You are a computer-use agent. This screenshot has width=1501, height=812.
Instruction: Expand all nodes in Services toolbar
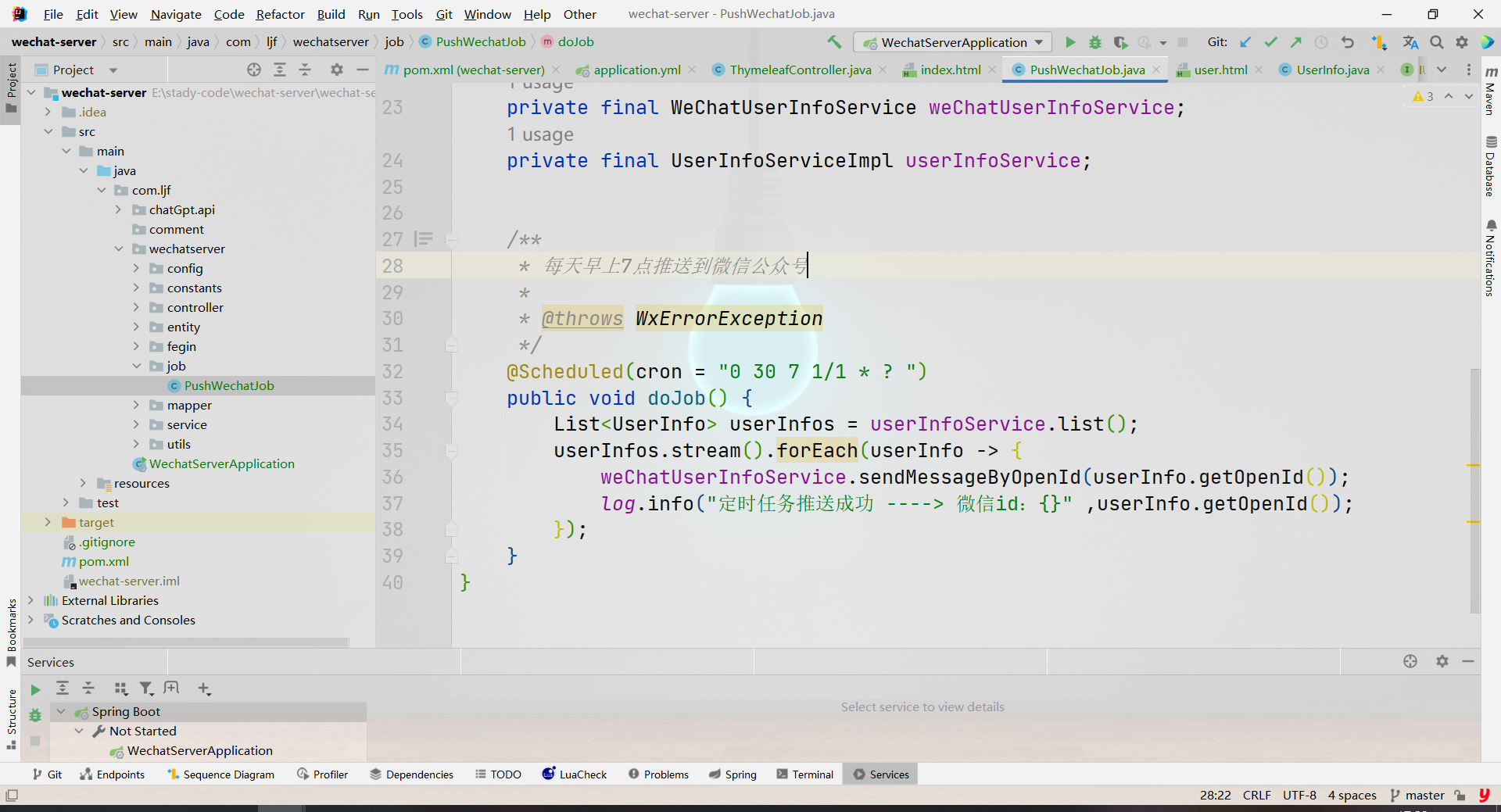tap(63, 688)
